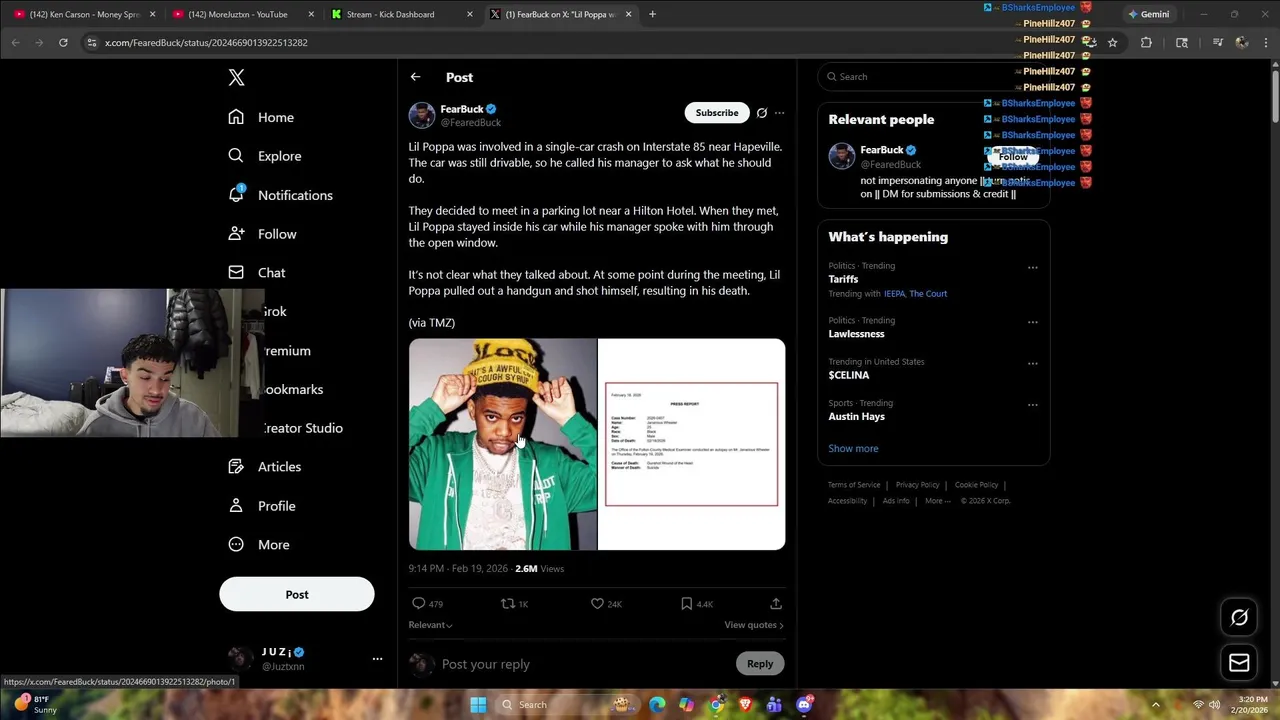This screenshot has height=720, width=1280.
Task: Open the Chrome three-dot menu
Action: 1266,42
